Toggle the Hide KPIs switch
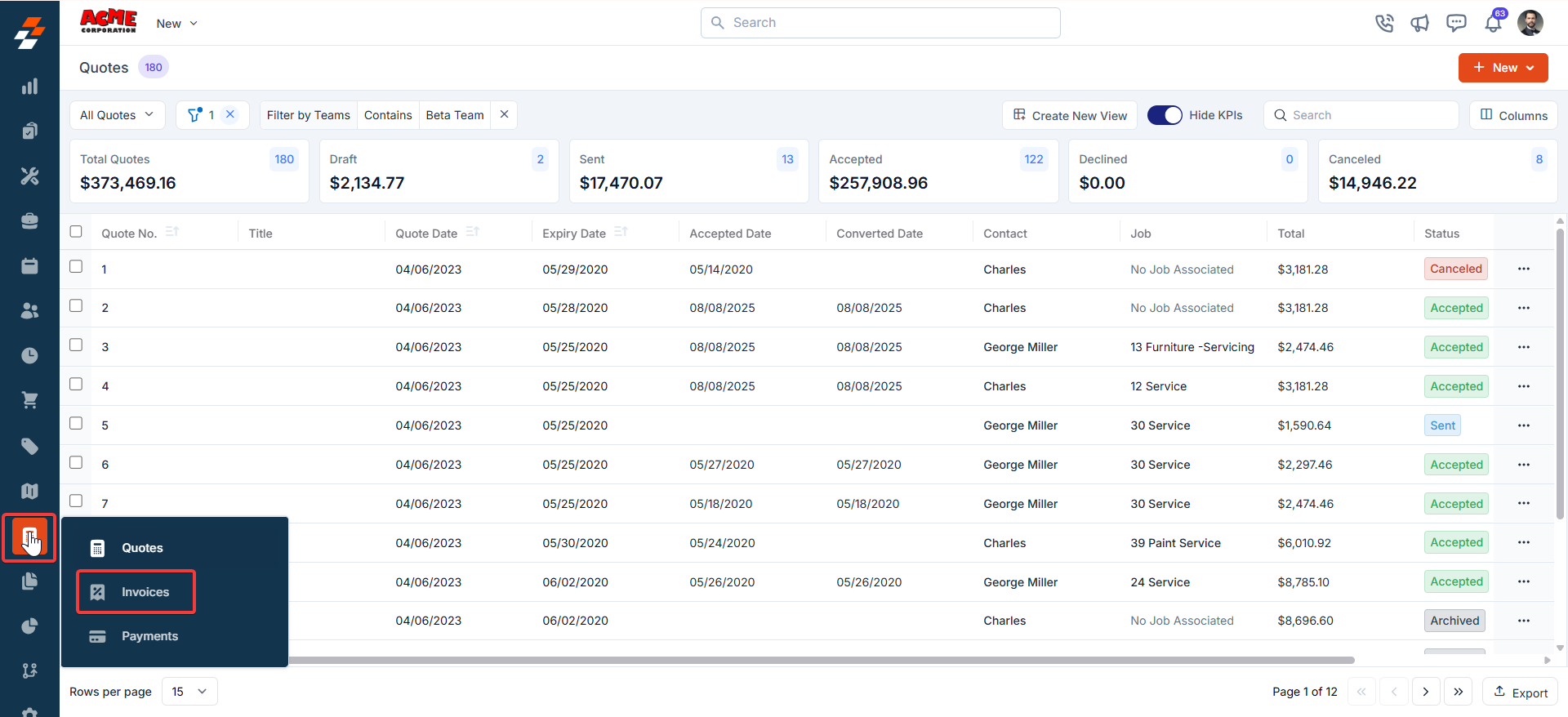Viewport: 1568px width, 717px height. (1165, 115)
